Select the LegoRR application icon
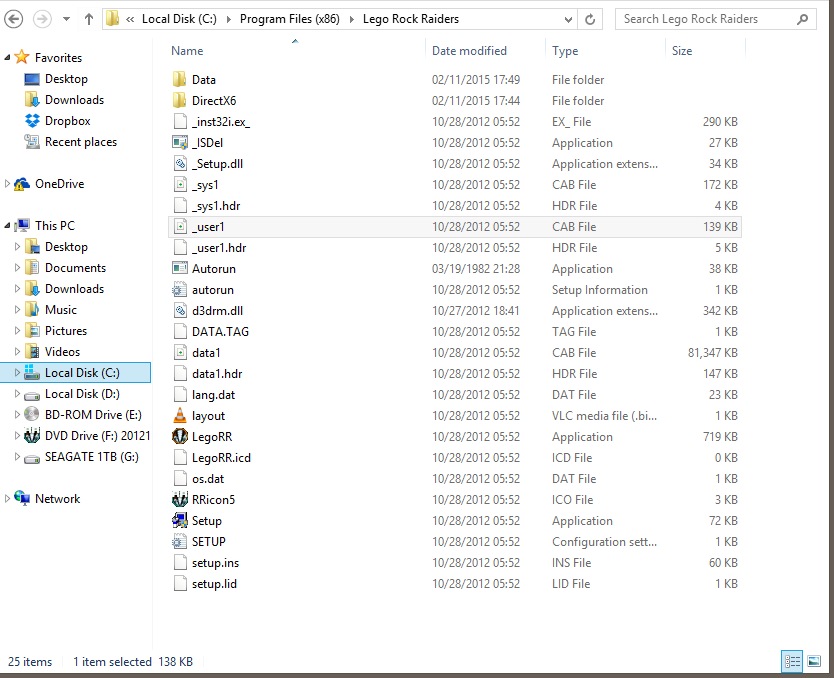The image size is (834, 678). tap(180, 437)
